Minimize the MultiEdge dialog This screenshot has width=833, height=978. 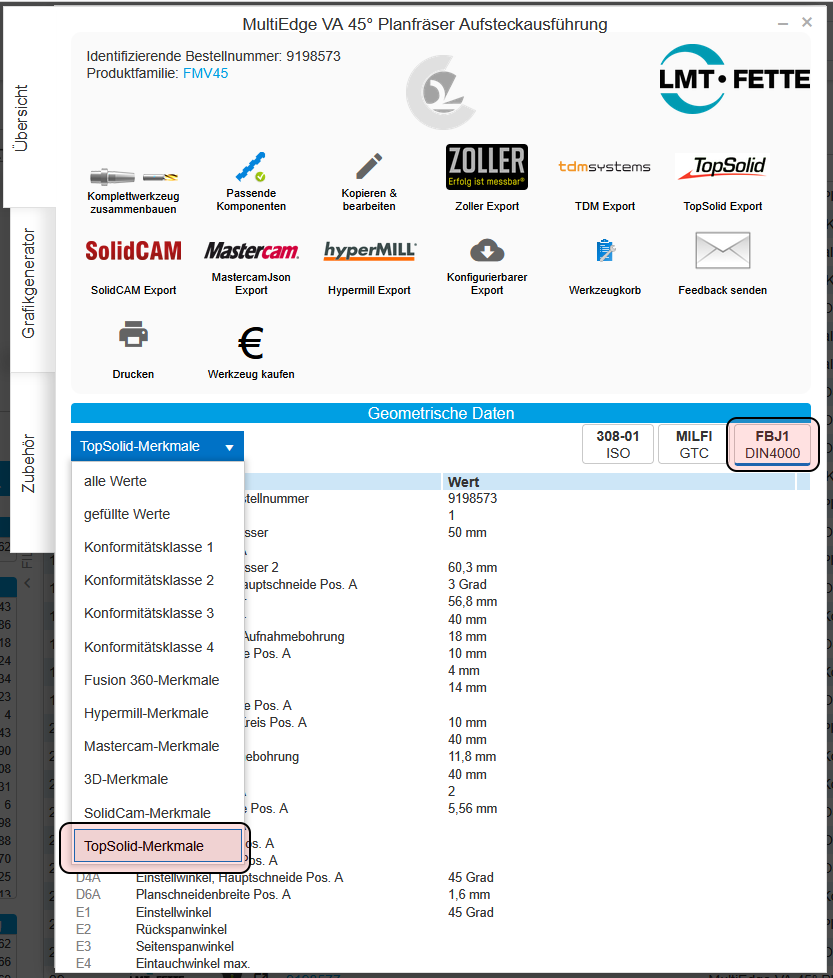783,23
